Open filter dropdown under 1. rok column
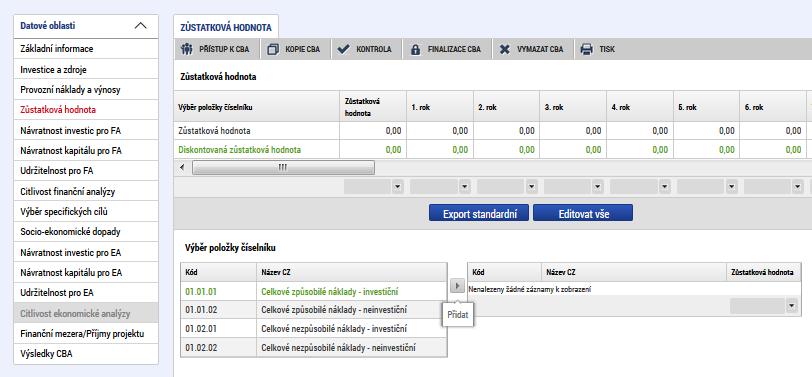Viewport: 812px width, 377px height. pos(464,187)
